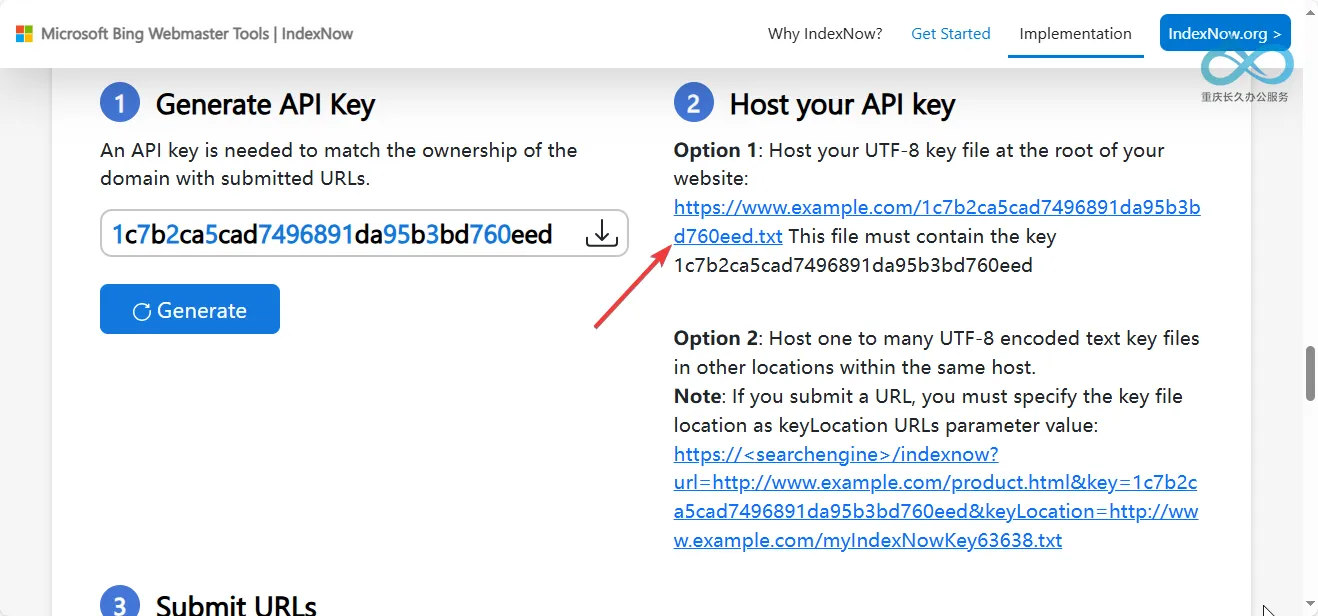Click the blue infinity watermark logo

coord(1247,66)
